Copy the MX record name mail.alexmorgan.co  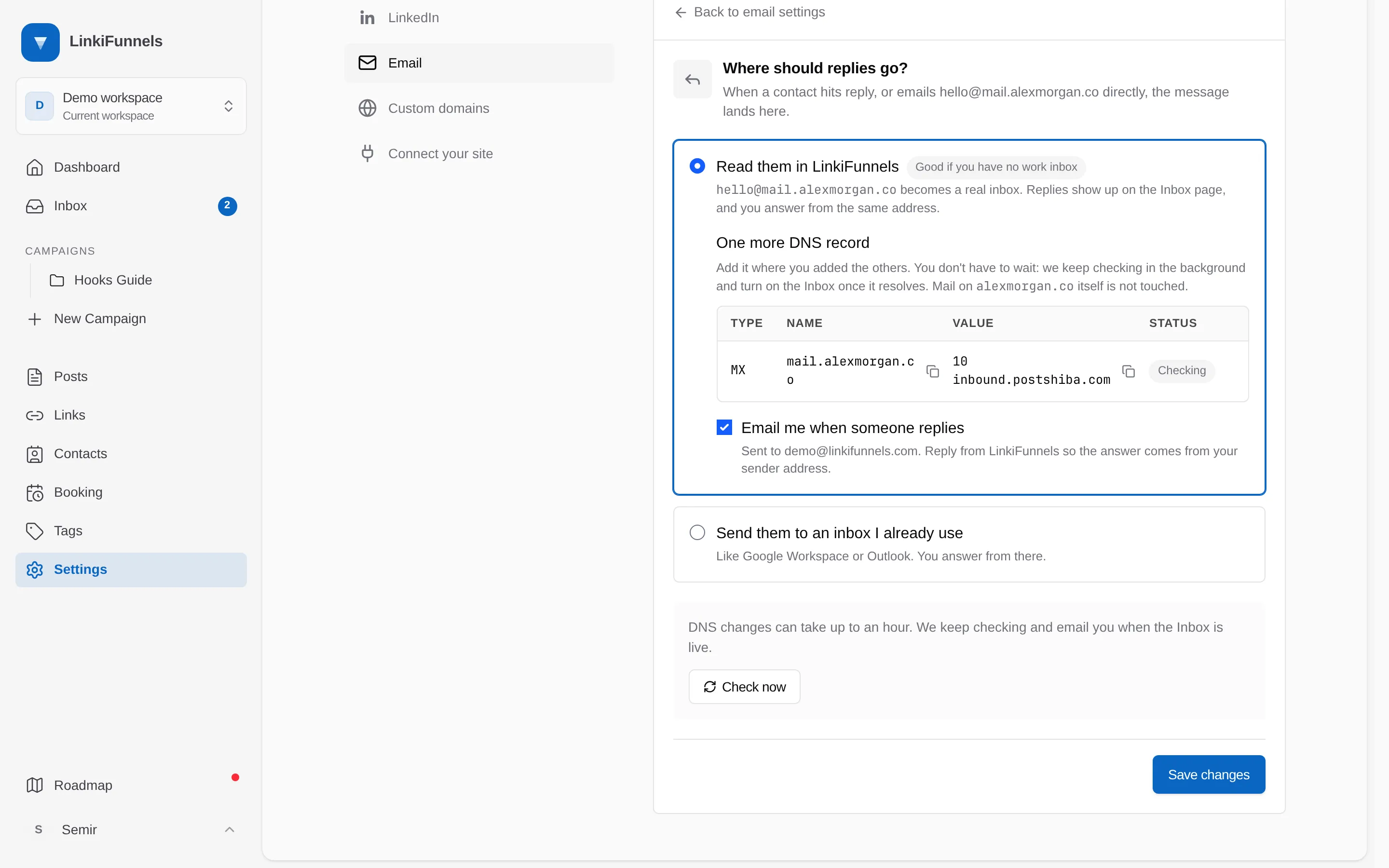(x=933, y=371)
